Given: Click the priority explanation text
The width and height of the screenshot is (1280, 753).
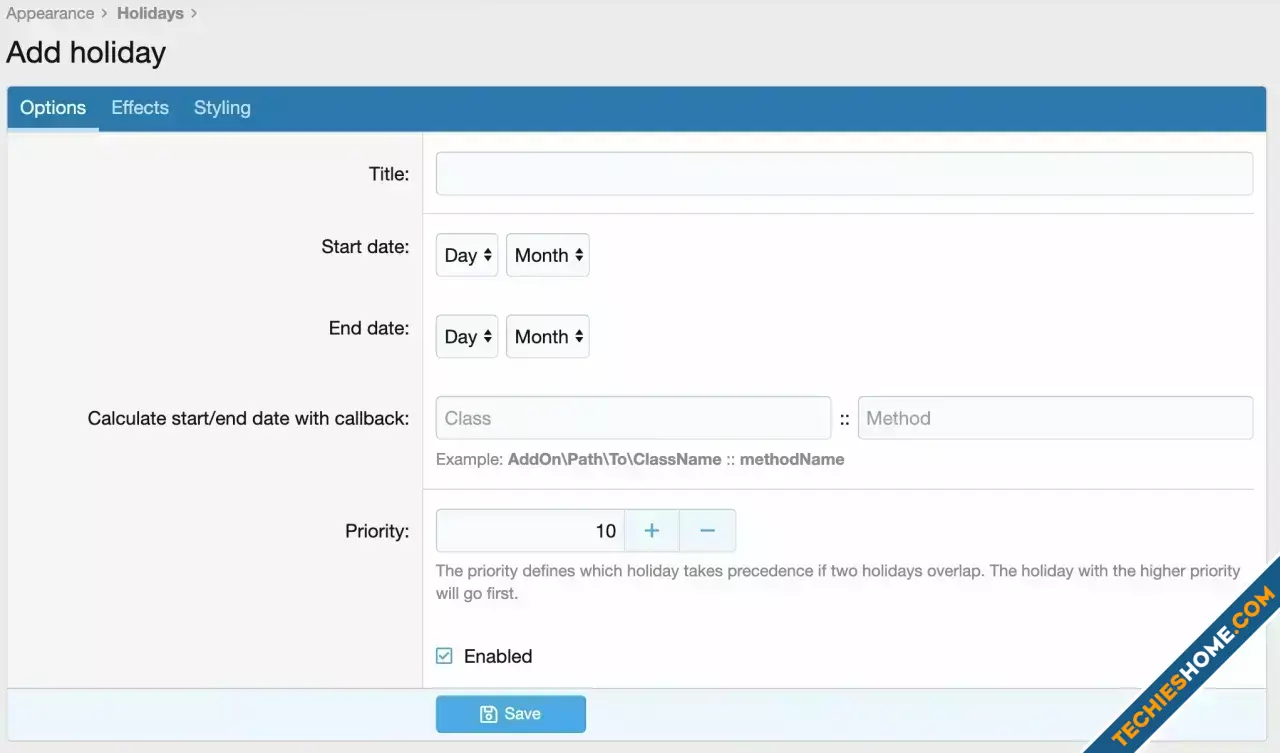Looking at the screenshot, I should [838, 582].
